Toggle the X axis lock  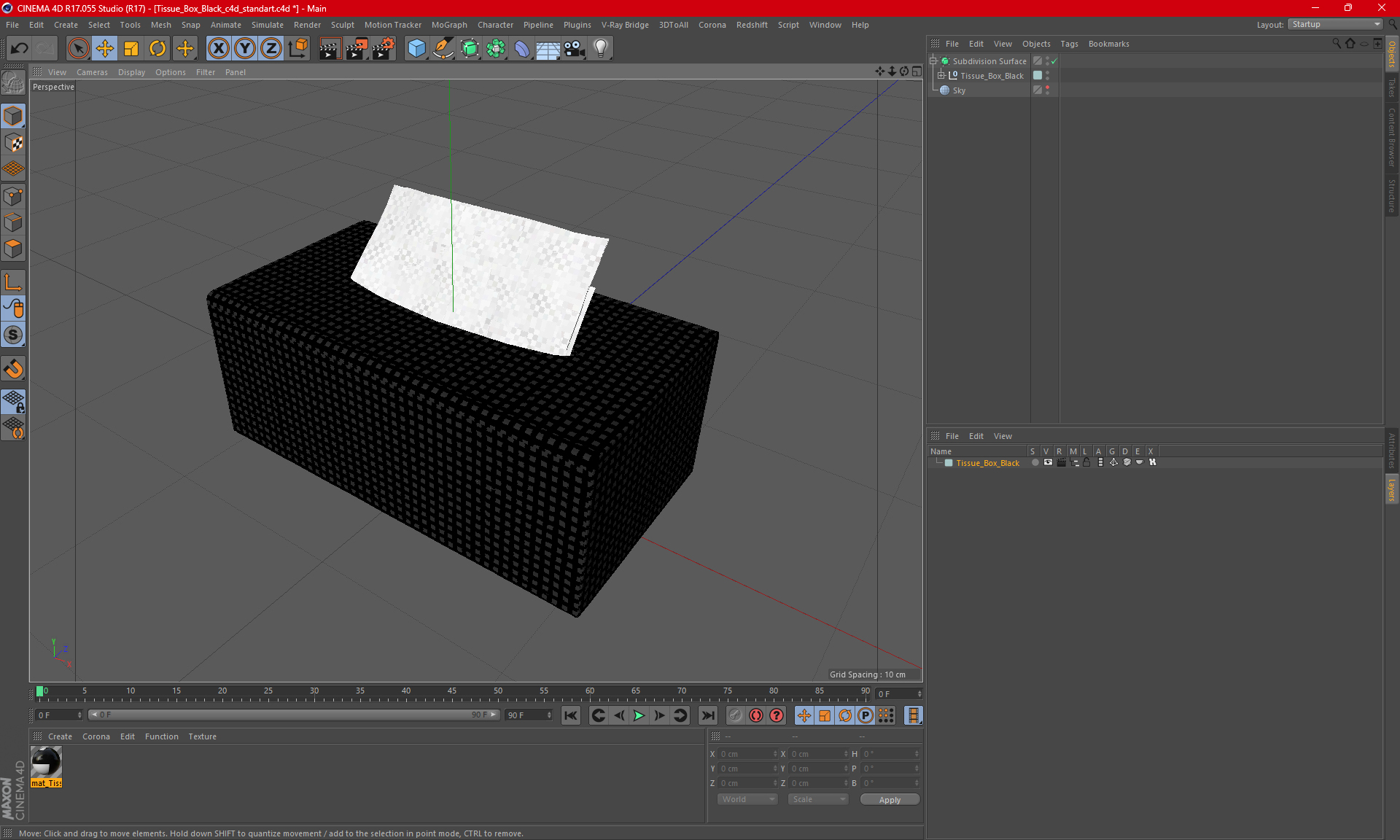218,49
